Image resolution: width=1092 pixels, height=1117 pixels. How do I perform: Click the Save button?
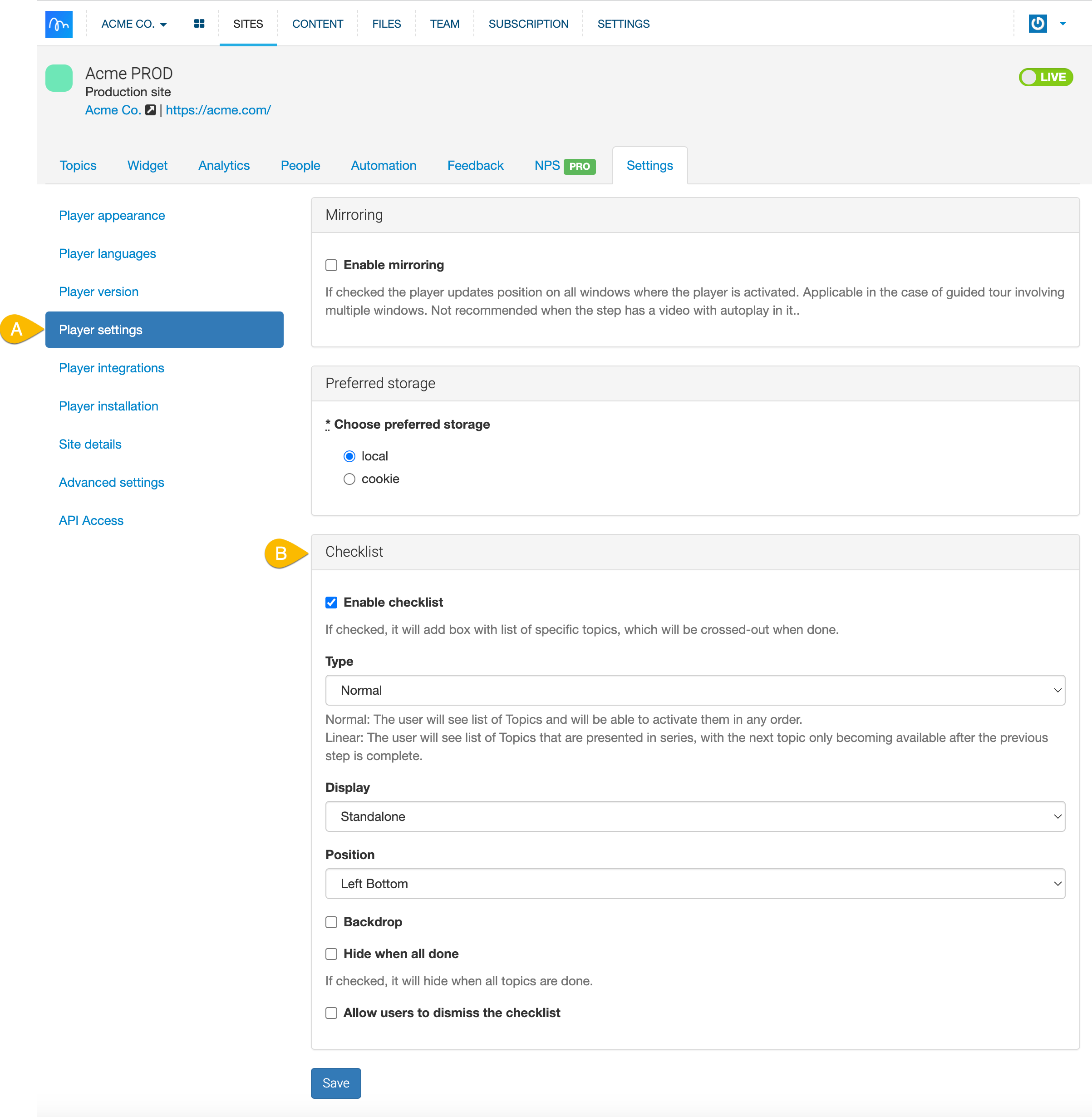[x=335, y=1082]
